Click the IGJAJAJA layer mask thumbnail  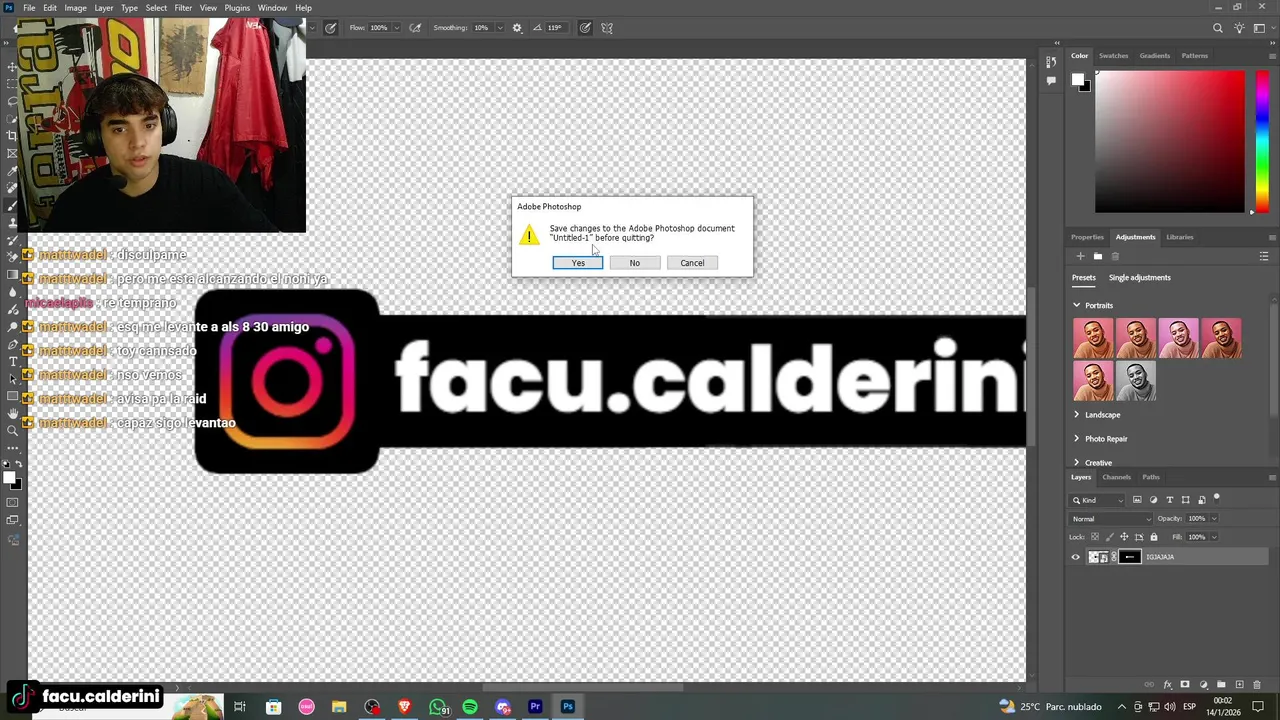pos(1130,557)
